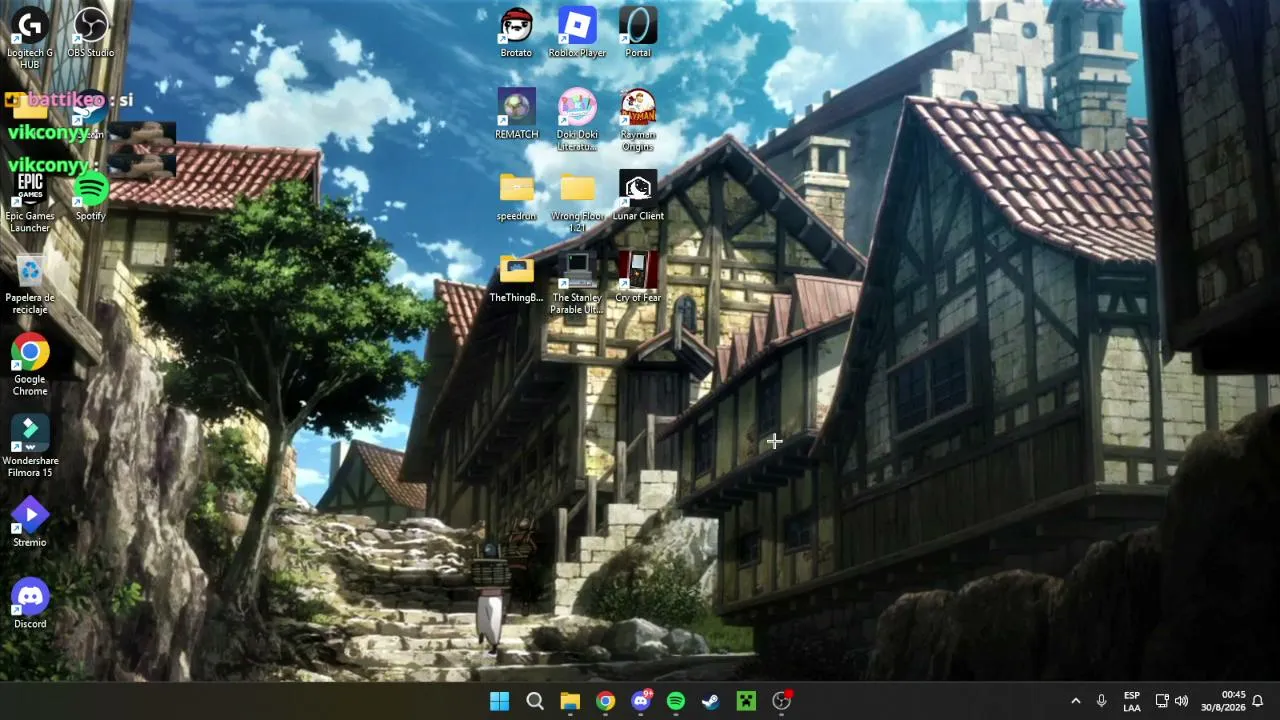Select the Steam shortcut on the desktop

click(x=90, y=115)
